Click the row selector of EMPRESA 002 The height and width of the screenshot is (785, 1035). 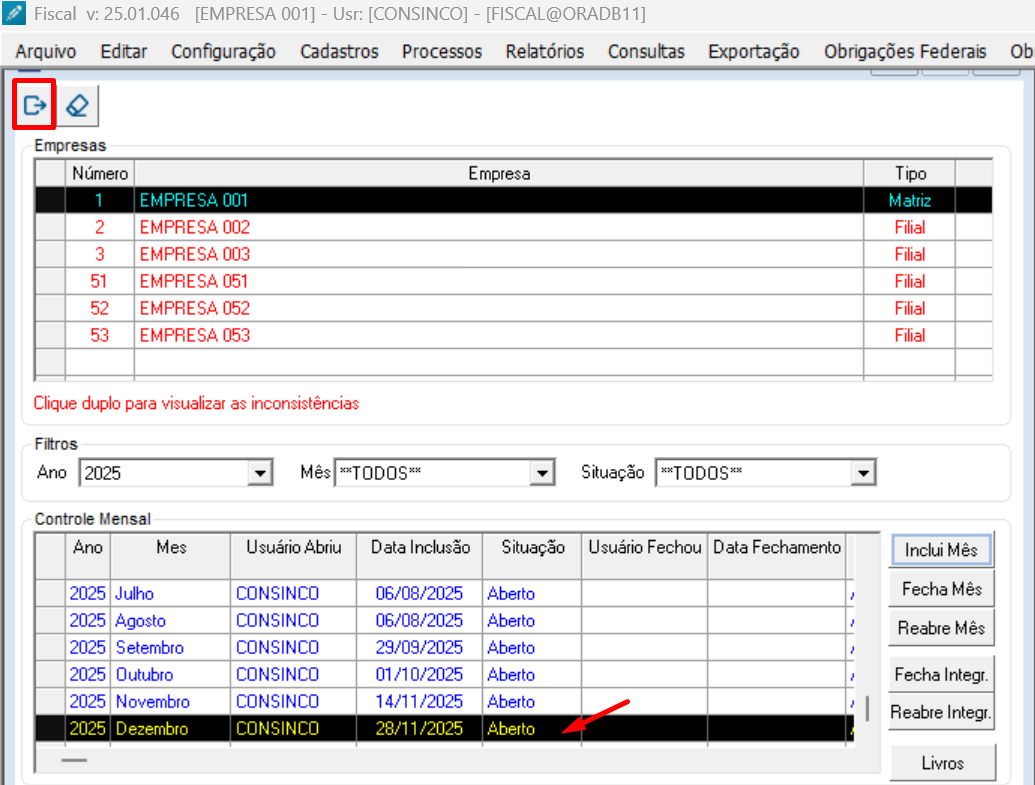pyautogui.click(x=50, y=227)
